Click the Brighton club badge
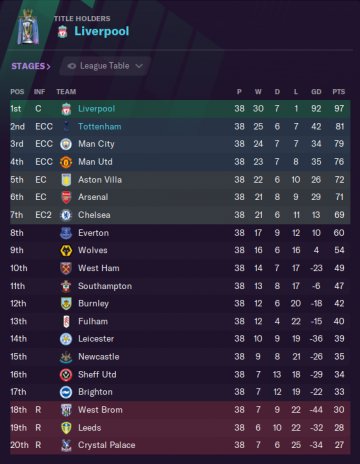This screenshot has height=464, width=360. (x=66, y=392)
